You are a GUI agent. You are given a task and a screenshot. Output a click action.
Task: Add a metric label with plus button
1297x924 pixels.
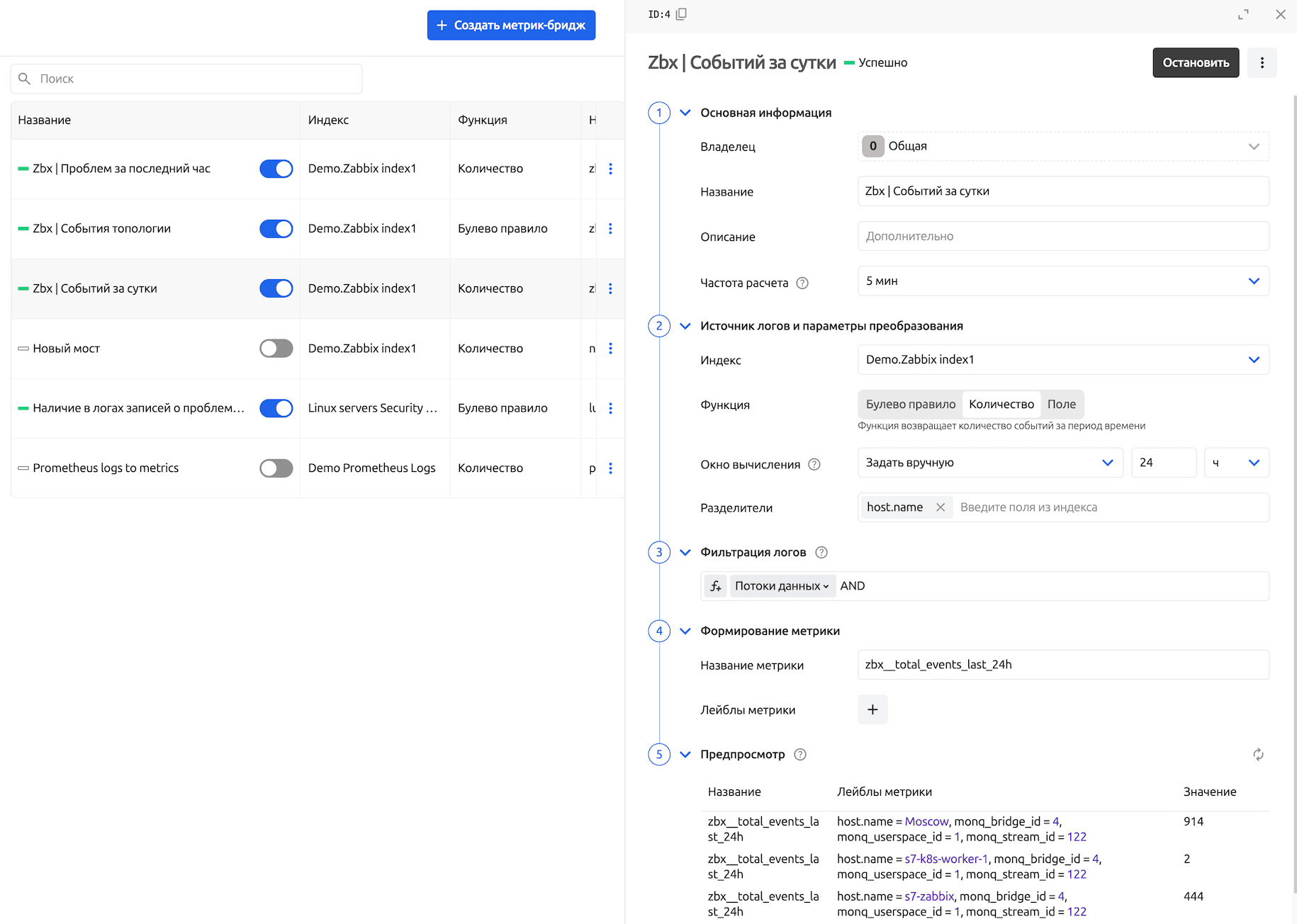coord(872,709)
